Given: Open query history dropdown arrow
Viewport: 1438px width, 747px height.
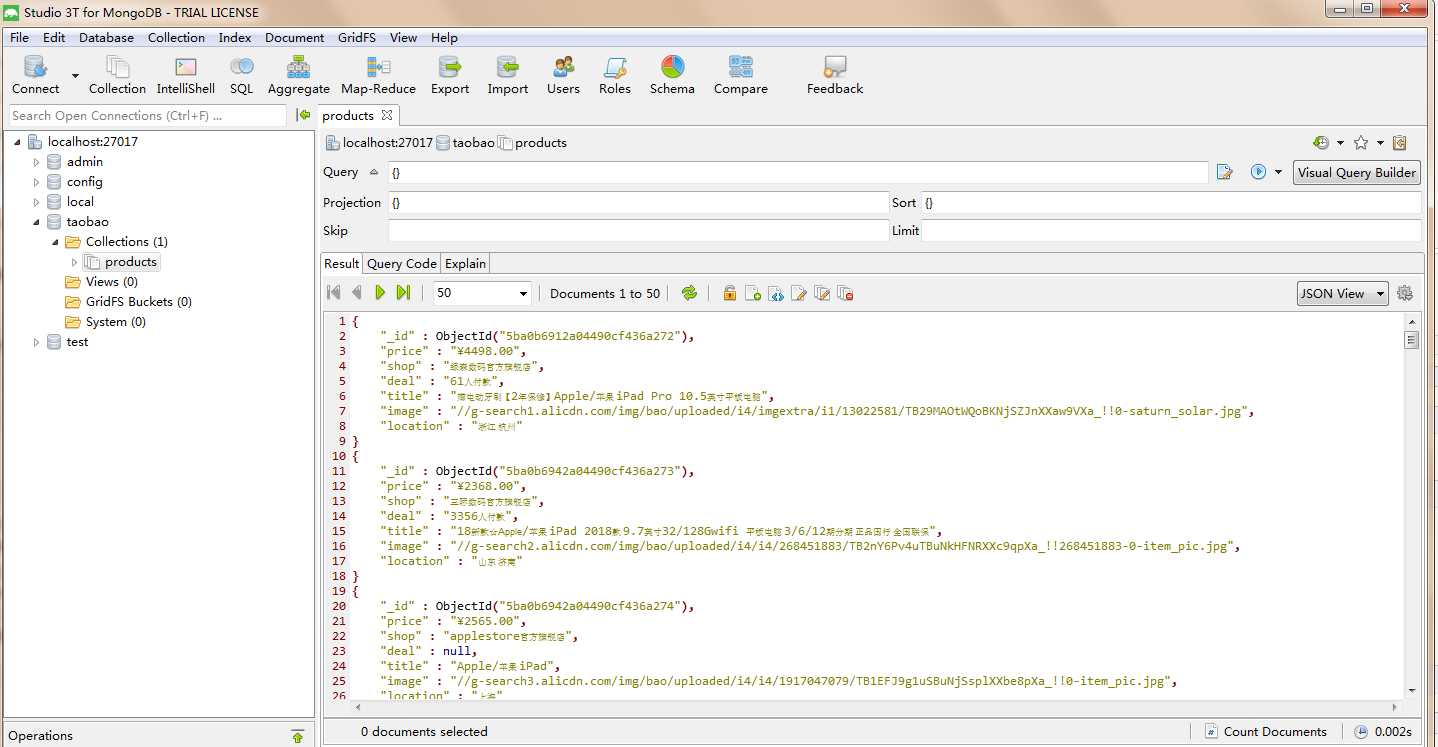Looking at the screenshot, I should point(1340,143).
